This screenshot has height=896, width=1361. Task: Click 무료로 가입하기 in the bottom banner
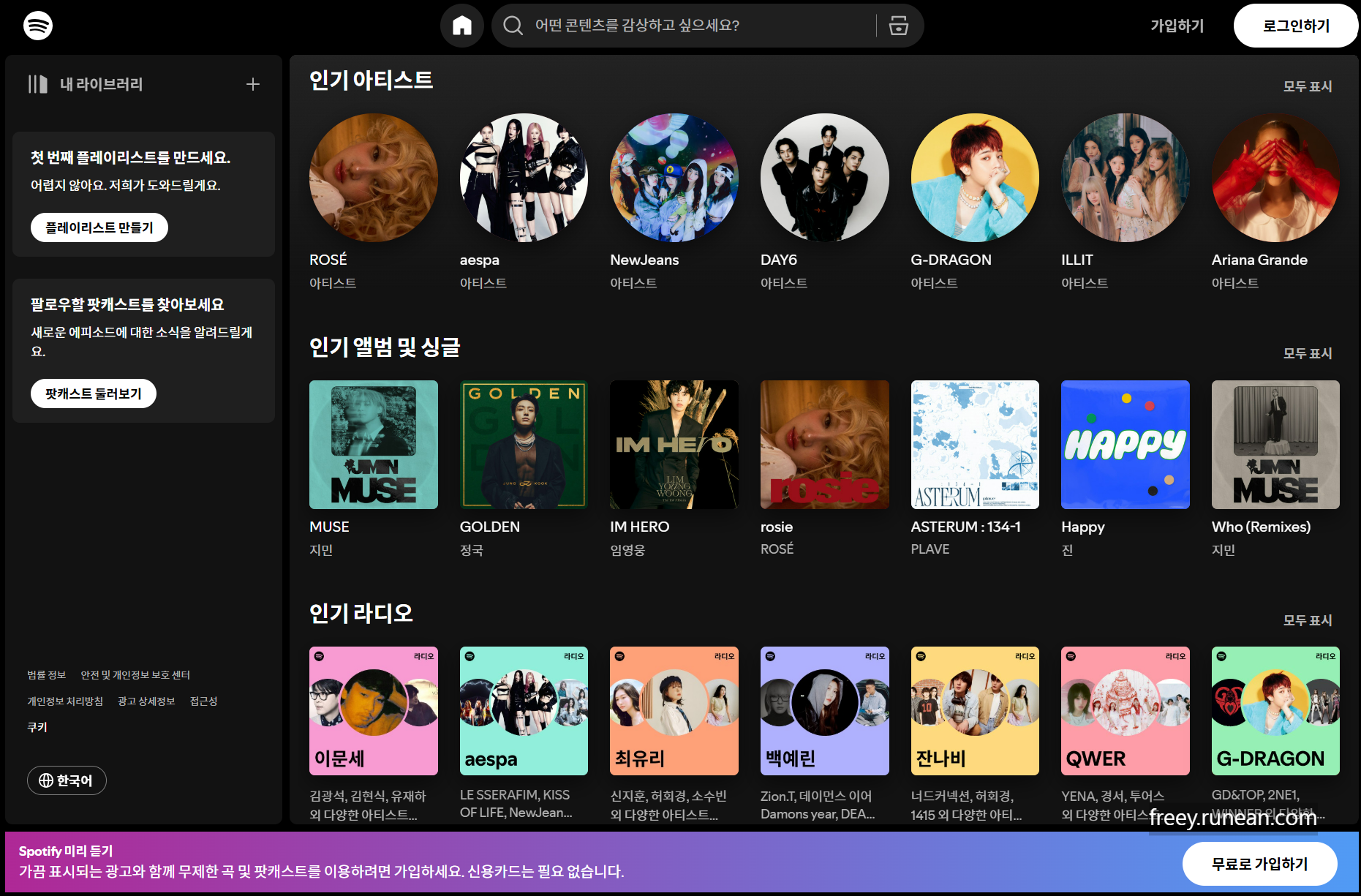[x=1259, y=863]
